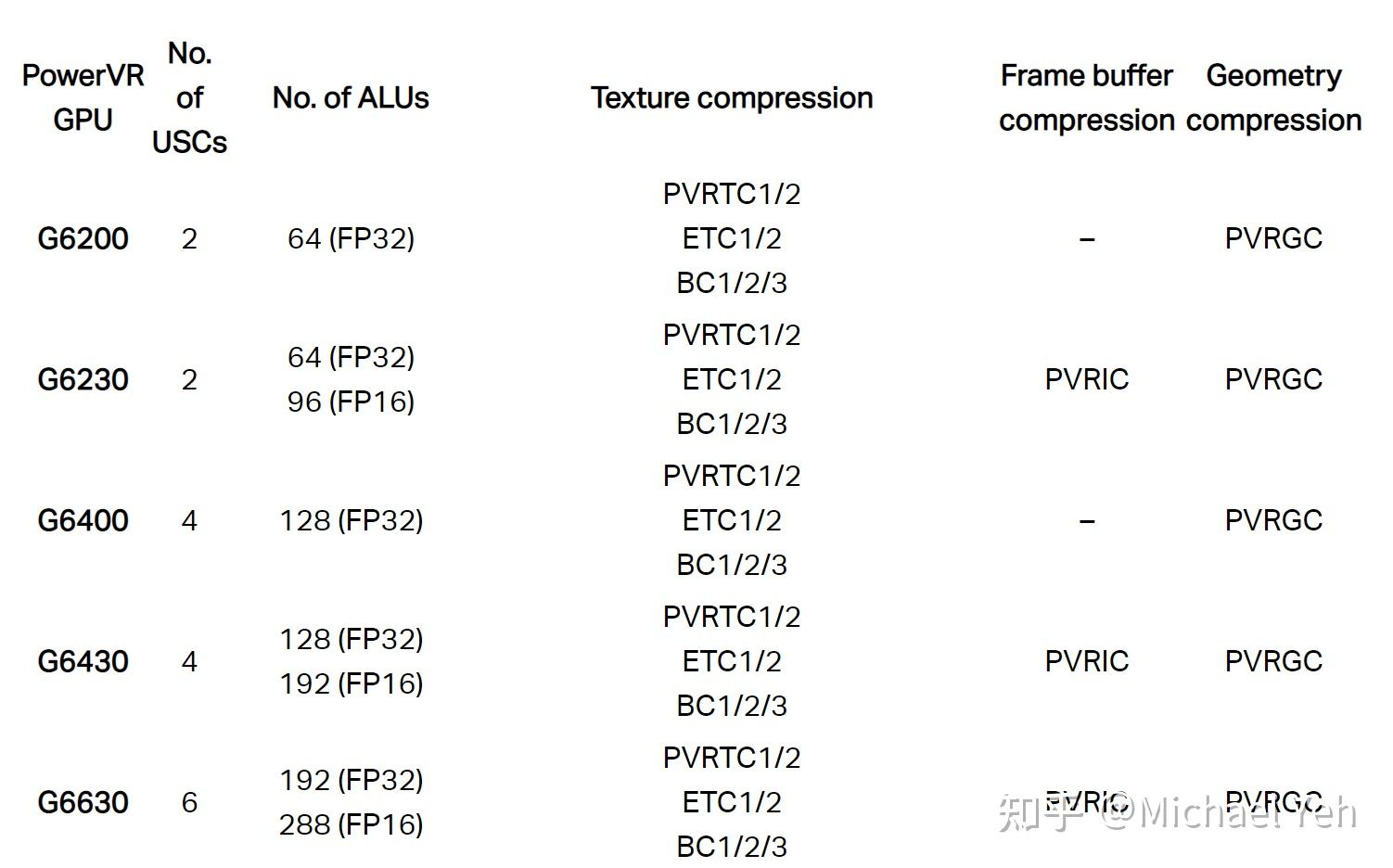Click the Michael Yeh watermark text
The image size is (1393, 868).
[x=1247, y=813]
